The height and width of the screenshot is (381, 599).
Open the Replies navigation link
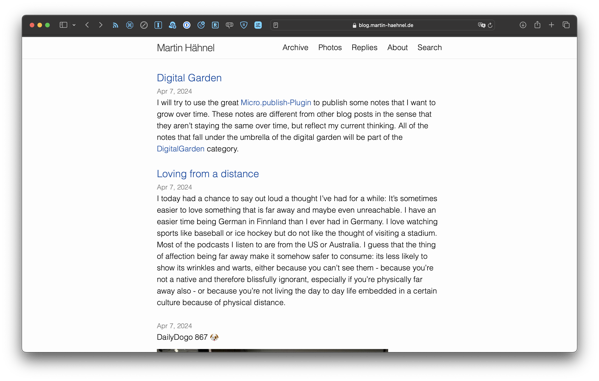[x=364, y=47]
